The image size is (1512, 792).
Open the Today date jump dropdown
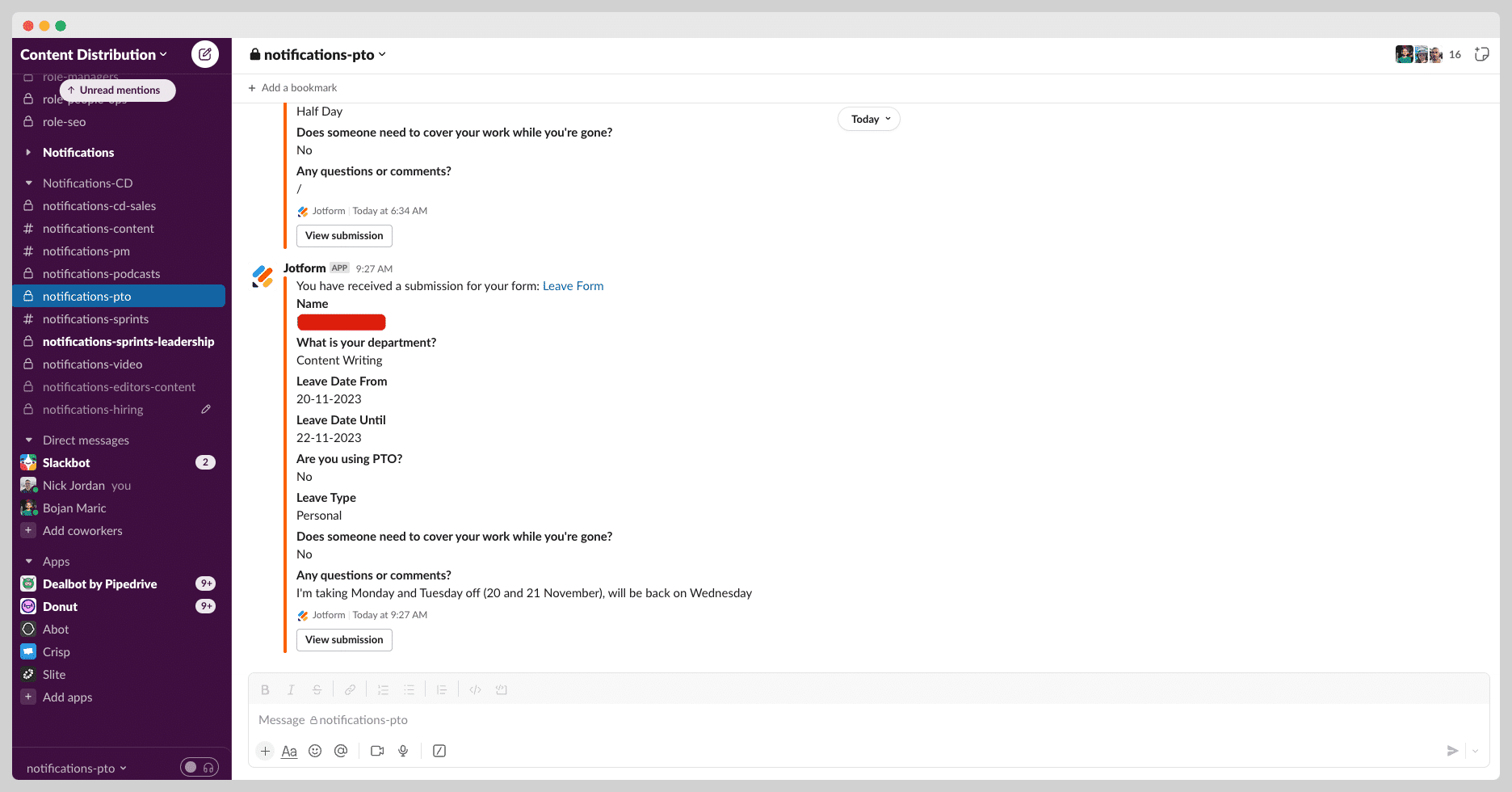tap(869, 119)
